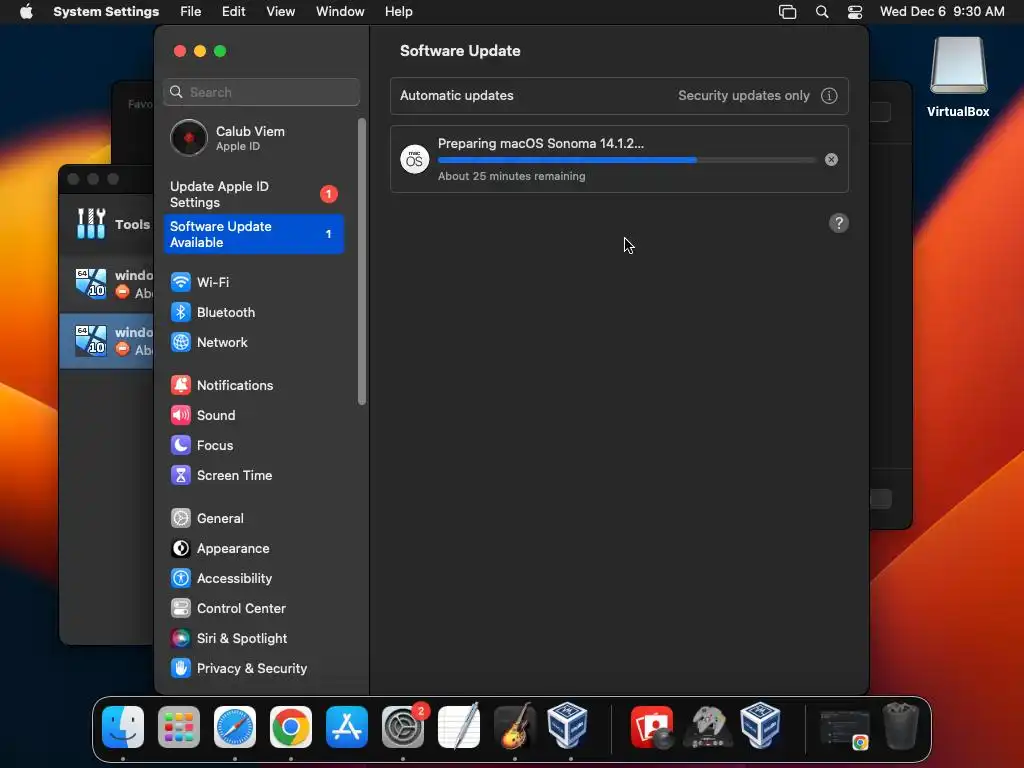Launch Launchpad from the Dock
This screenshot has width=1024, height=768.
[179, 727]
